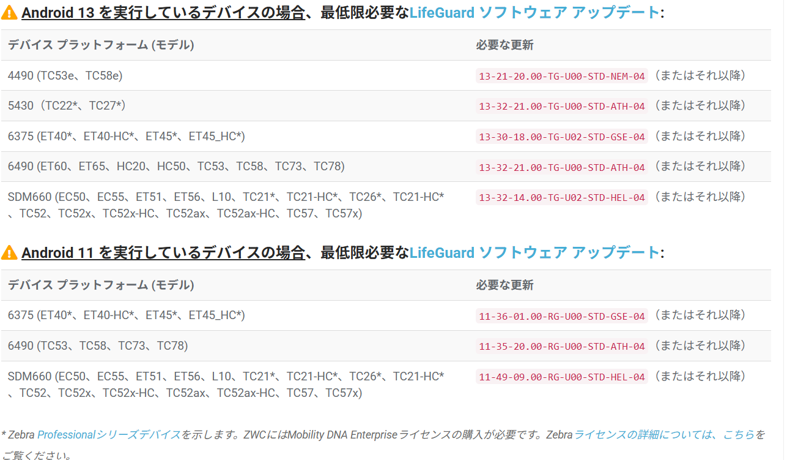Select update code 11-35-20.00-RG-U00-STD-ATH-04
This screenshot has width=787, height=460.
tap(562, 346)
